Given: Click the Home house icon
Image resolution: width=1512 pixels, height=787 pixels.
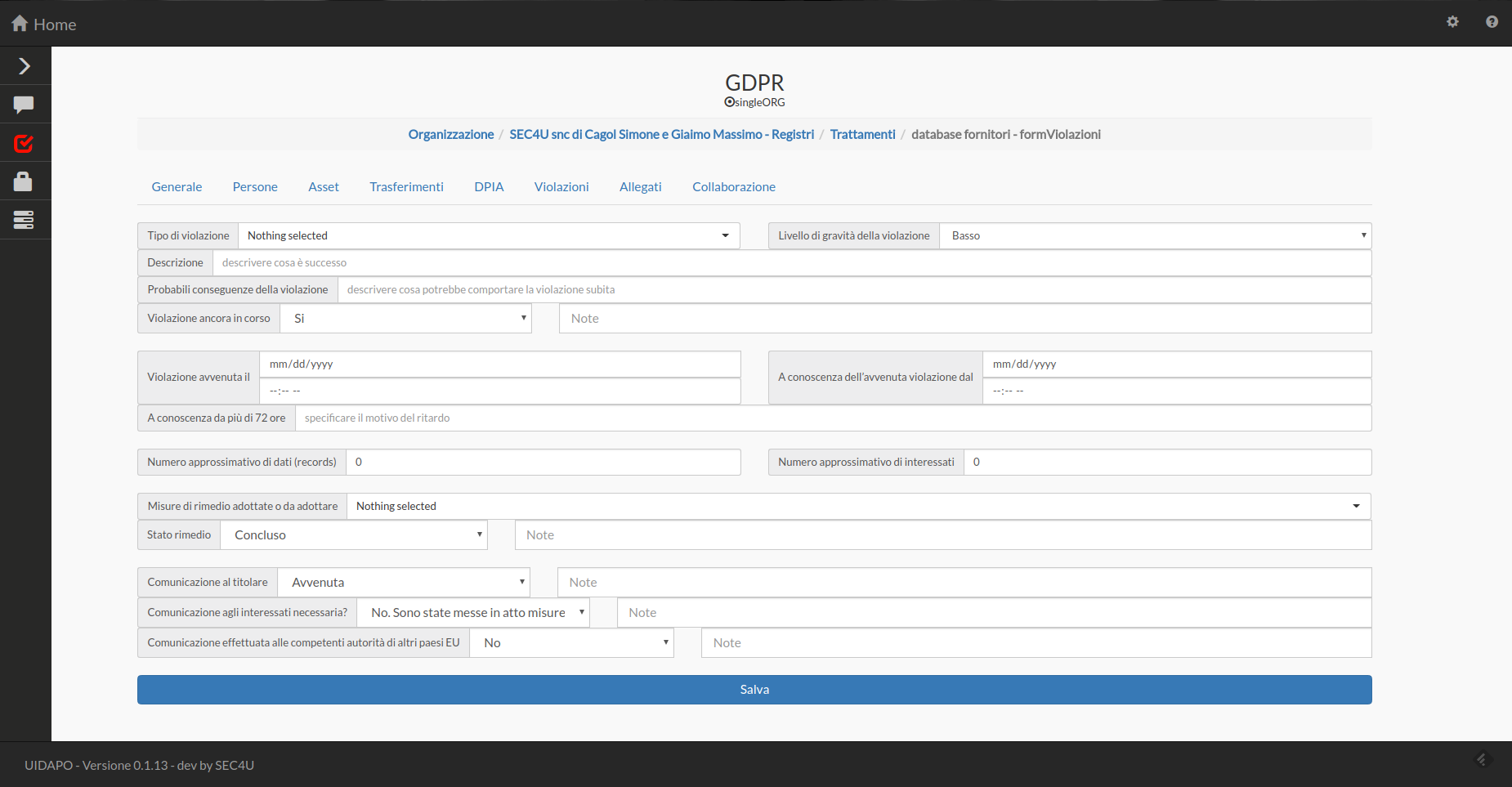Looking at the screenshot, I should pos(20,24).
